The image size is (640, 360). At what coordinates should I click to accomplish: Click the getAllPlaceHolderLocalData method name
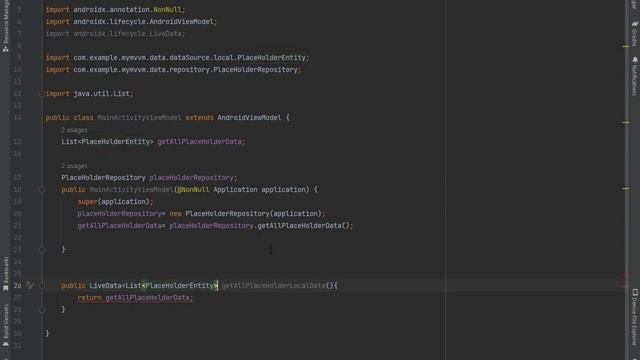(x=273, y=286)
